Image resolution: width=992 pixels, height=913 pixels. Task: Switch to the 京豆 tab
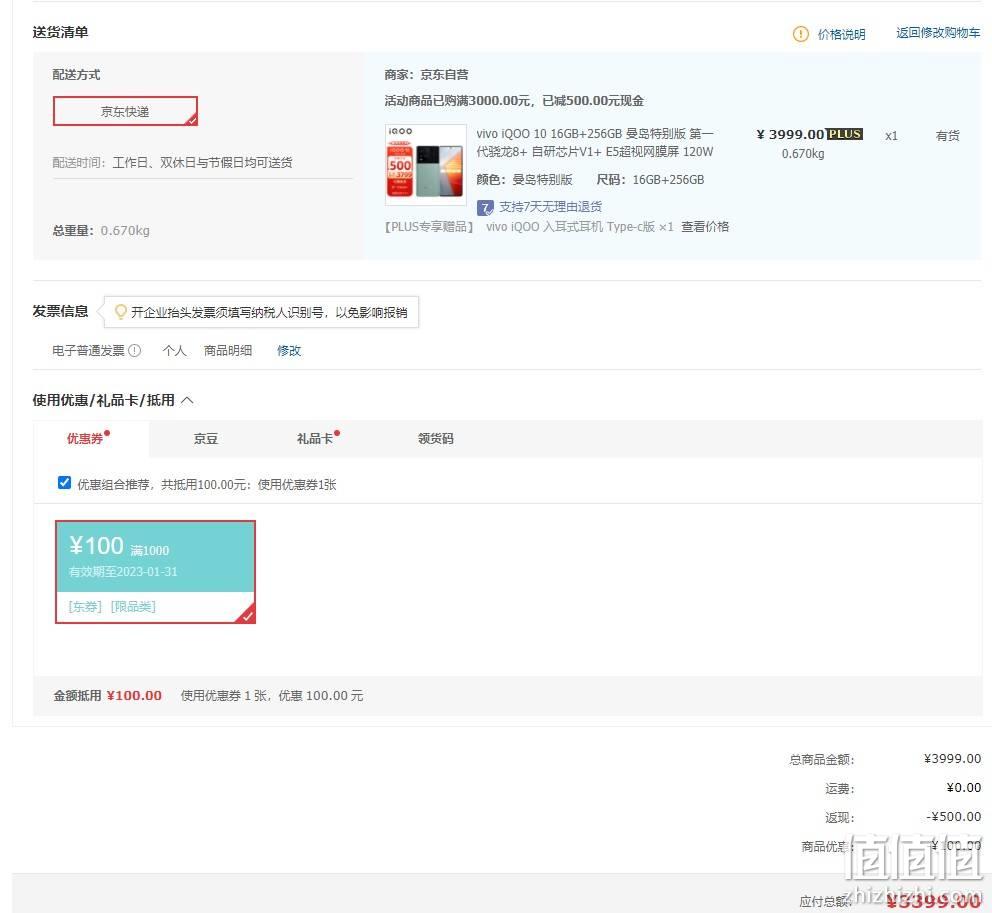click(x=206, y=438)
